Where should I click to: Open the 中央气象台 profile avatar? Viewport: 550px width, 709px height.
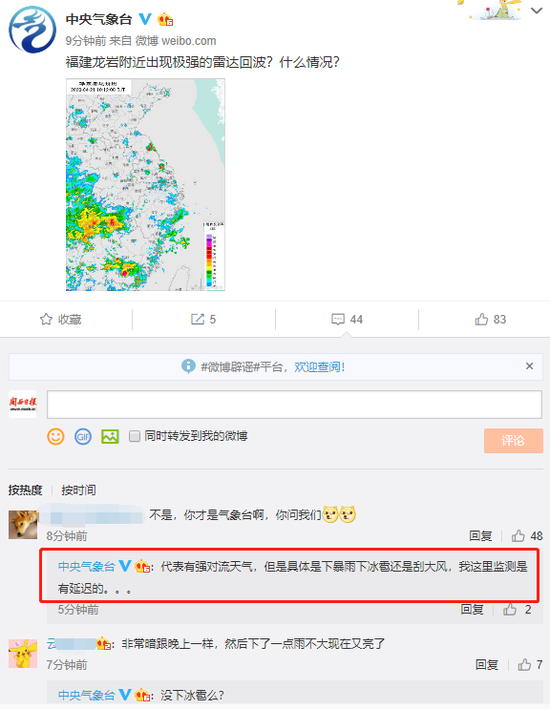point(32,30)
